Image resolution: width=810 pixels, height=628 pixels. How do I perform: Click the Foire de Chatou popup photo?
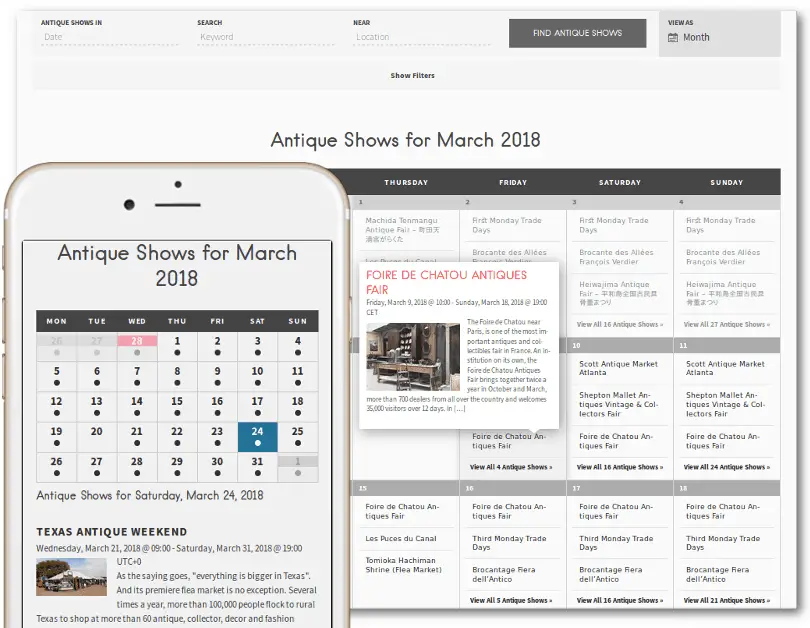pos(413,357)
